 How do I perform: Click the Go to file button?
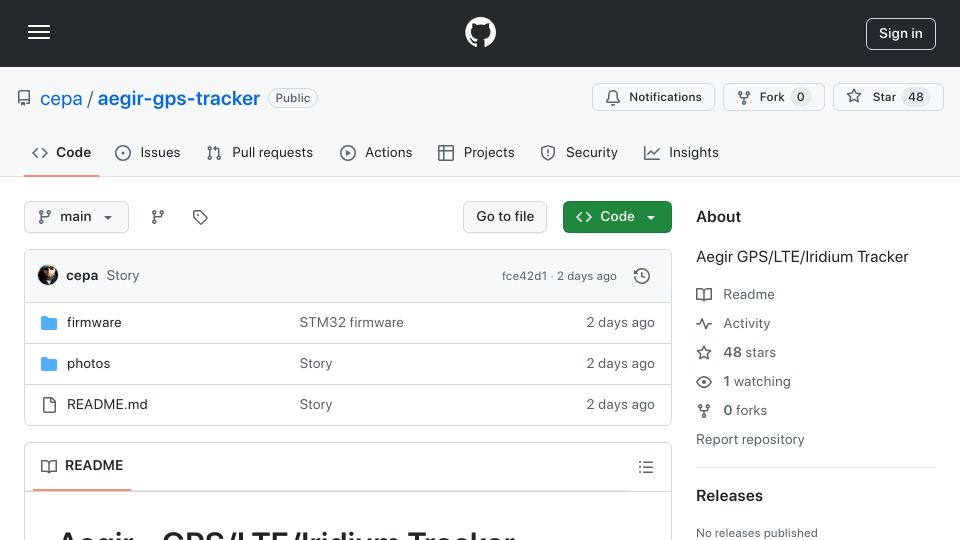pos(505,217)
